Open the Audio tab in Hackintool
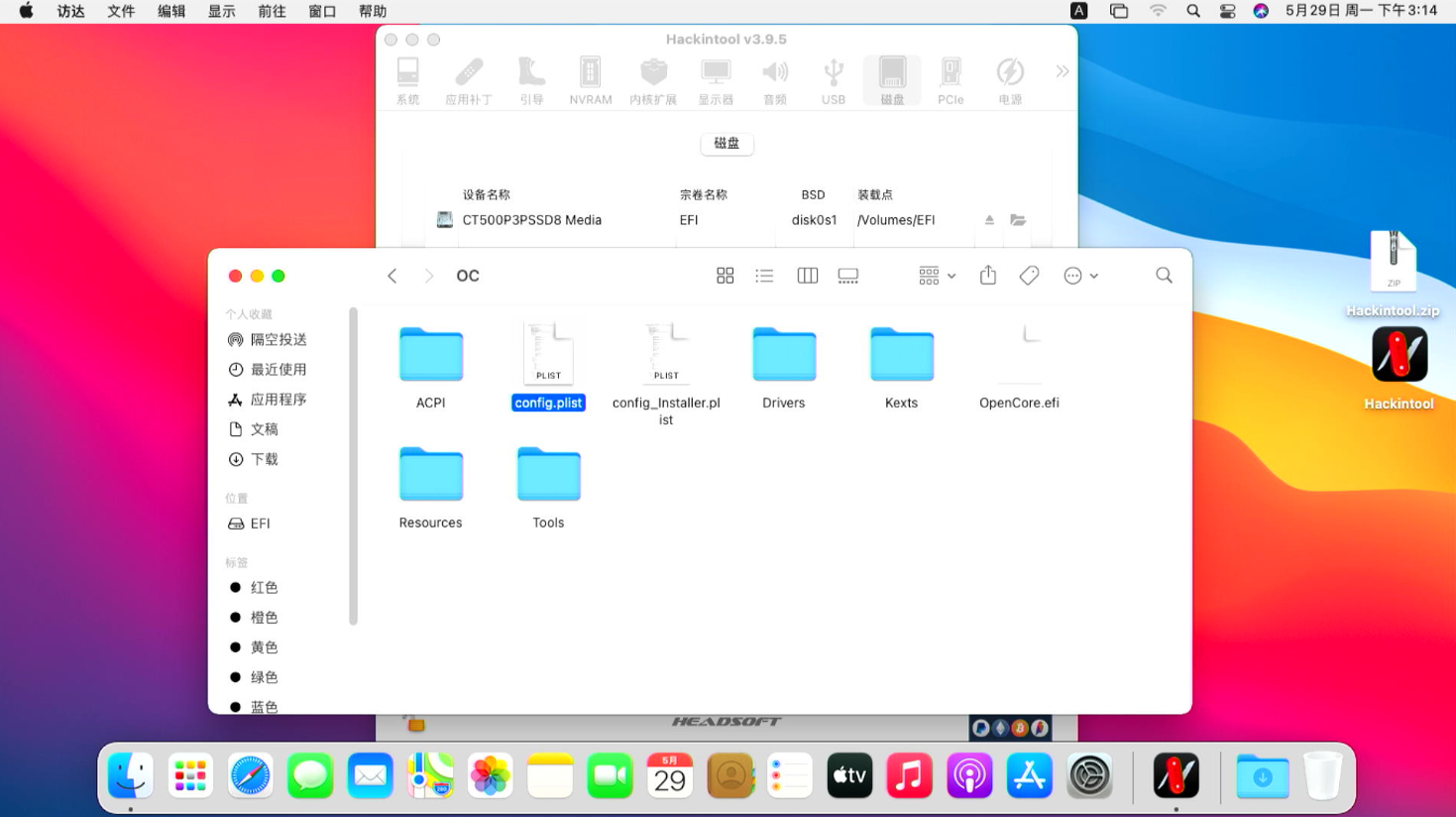The height and width of the screenshot is (817, 1456). pyautogui.click(x=775, y=80)
